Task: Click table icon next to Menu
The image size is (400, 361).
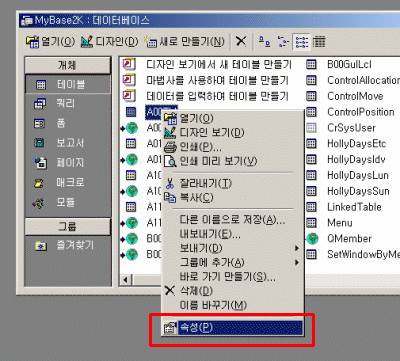Action: click(x=311, y=223)
